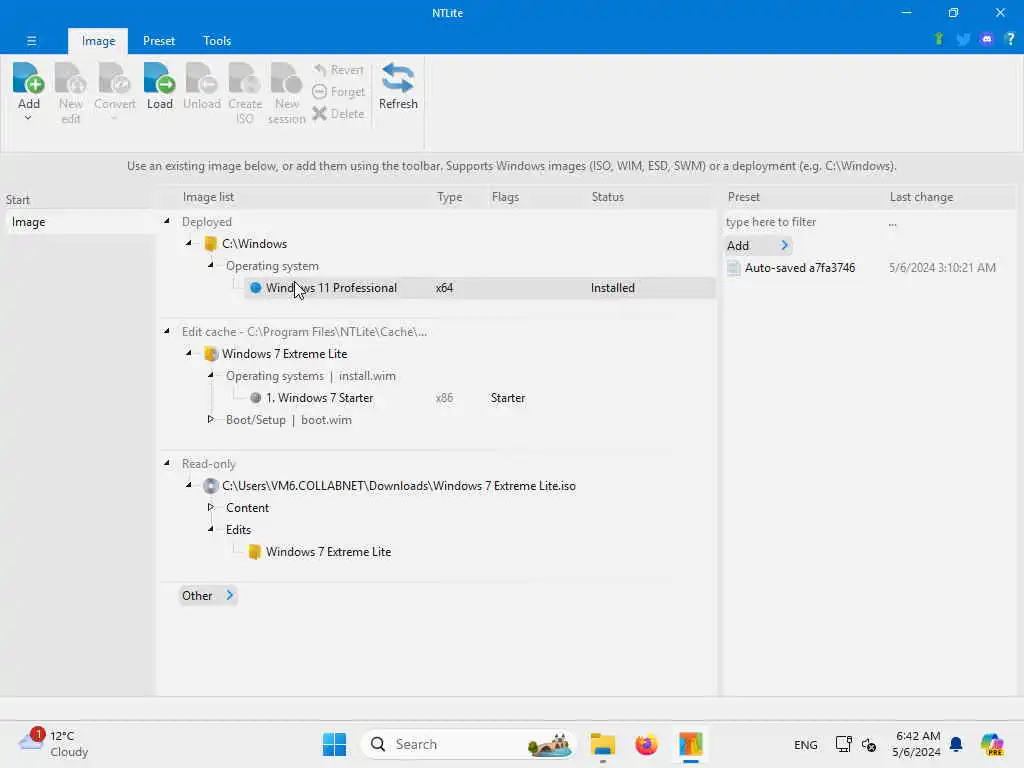Click the Starter flag cell
The width and height of the screenshot is (1024, 768).
[x=507, y=398]
